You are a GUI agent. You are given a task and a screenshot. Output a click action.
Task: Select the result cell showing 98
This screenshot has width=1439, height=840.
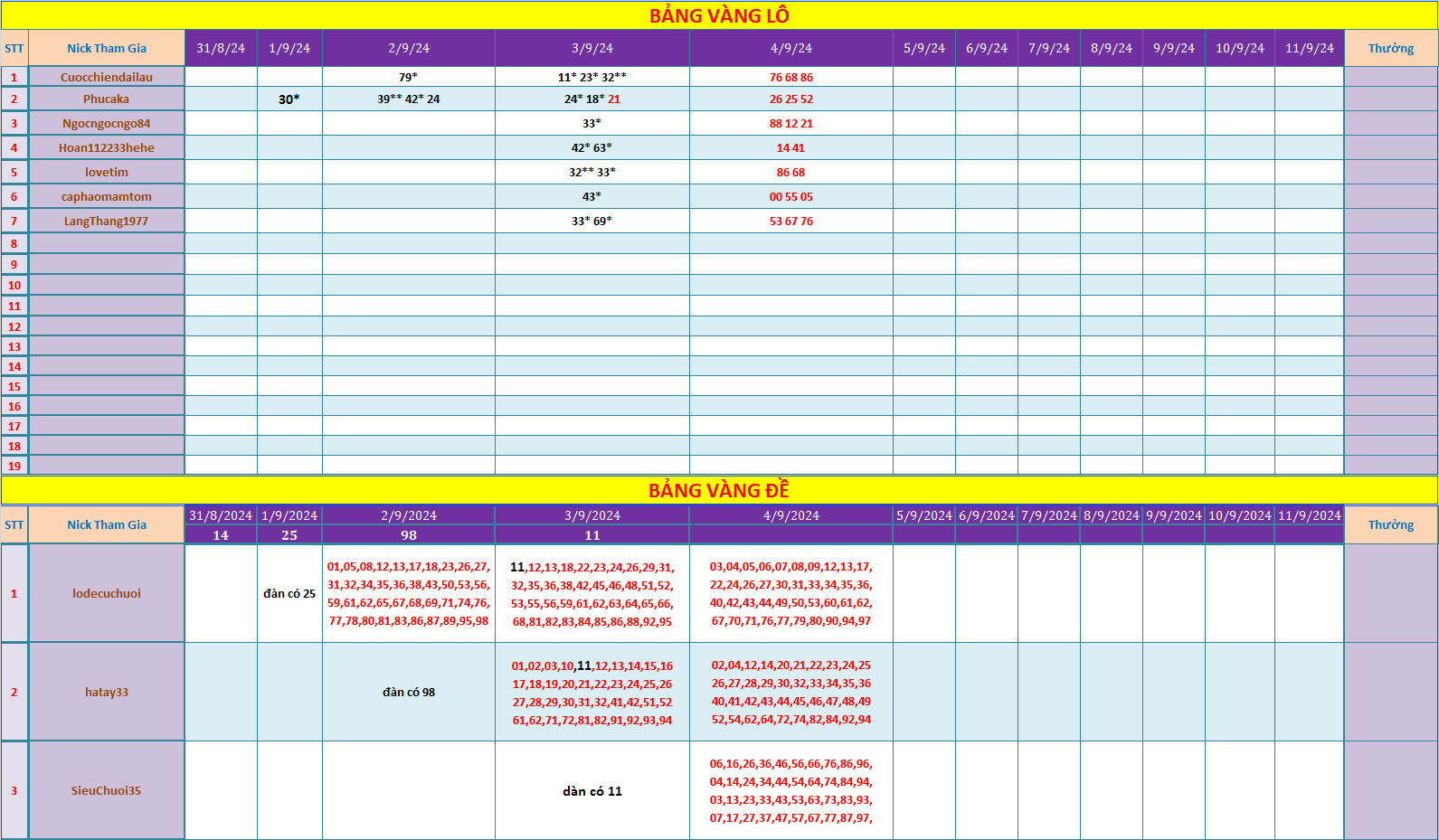[x=409, y=535]
